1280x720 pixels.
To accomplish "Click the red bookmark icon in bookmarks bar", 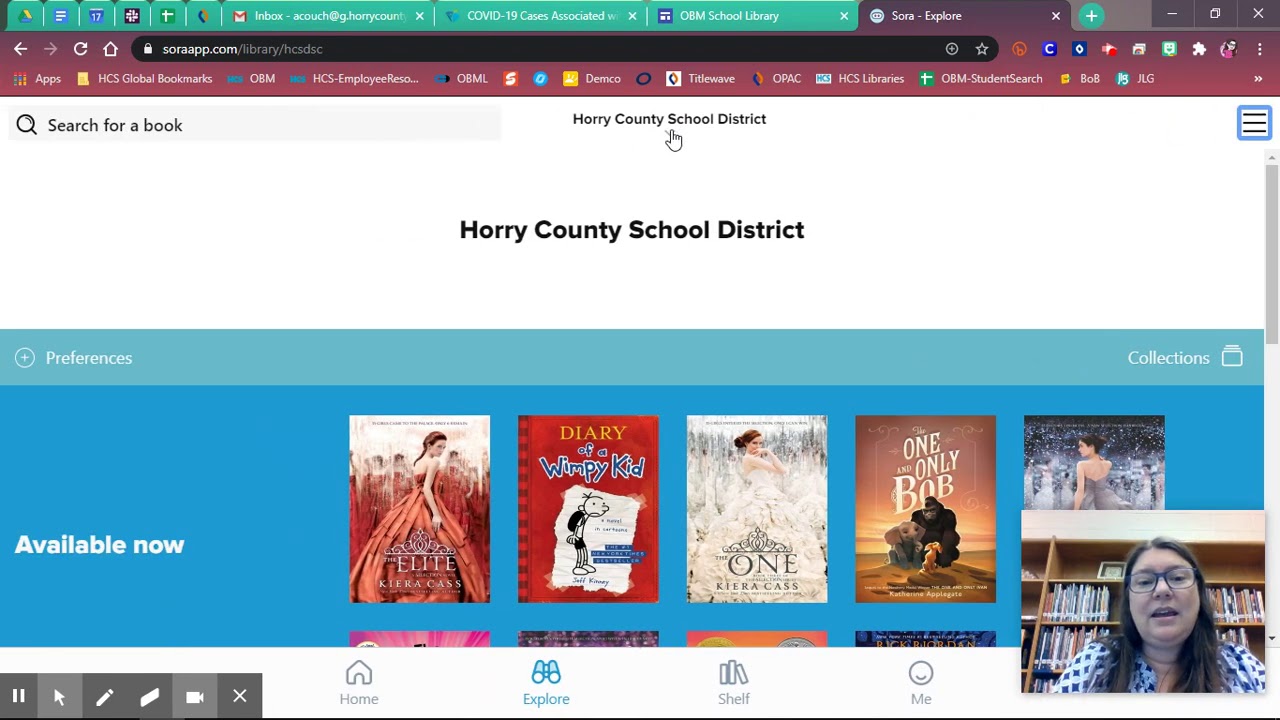I will coord(511,79).
